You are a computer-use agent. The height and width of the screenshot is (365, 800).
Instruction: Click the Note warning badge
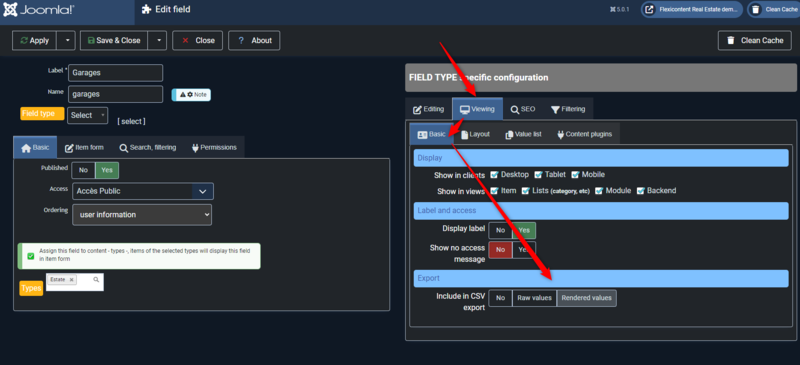[x=191, y=95]
